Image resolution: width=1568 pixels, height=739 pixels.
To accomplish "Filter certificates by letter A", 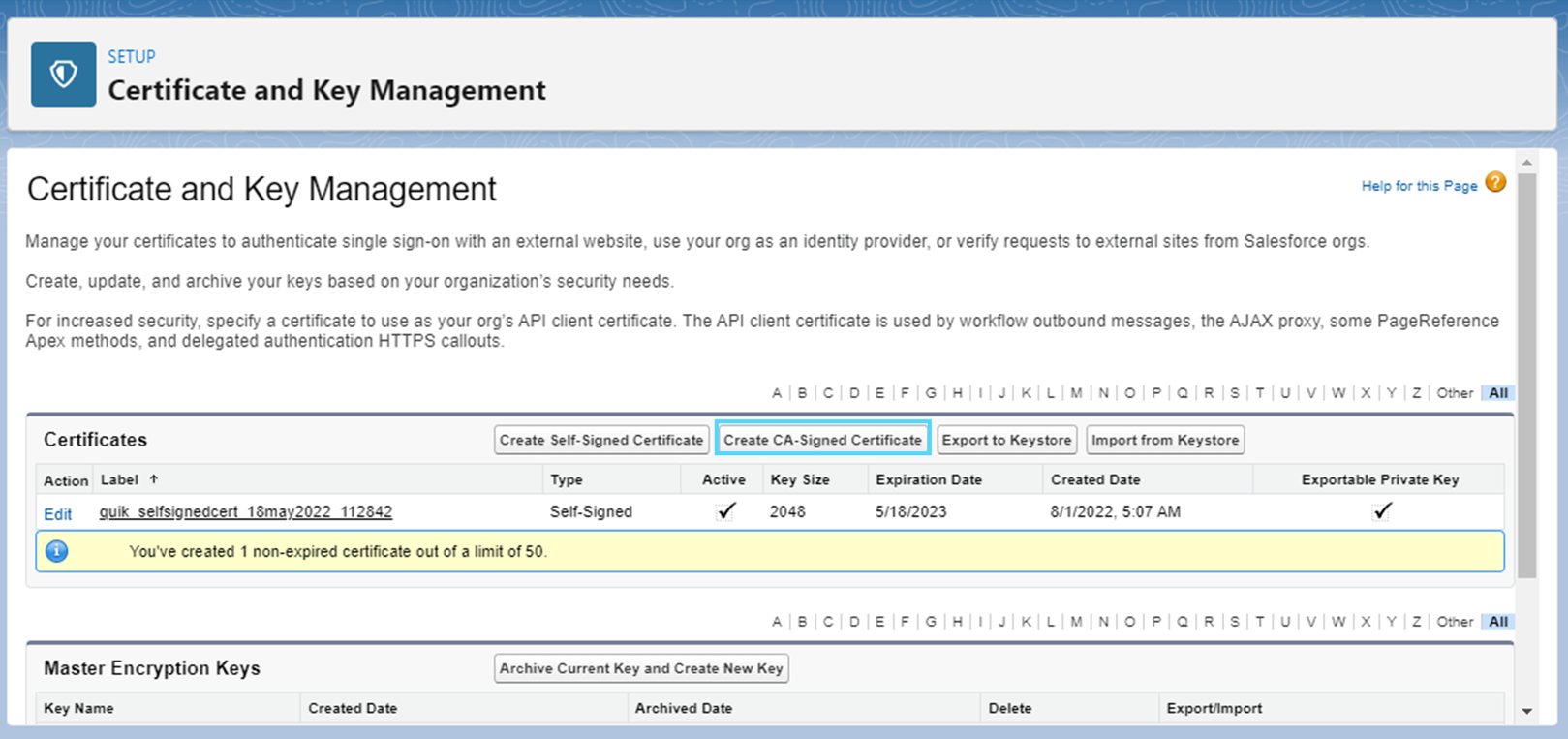I will (777, 393).
